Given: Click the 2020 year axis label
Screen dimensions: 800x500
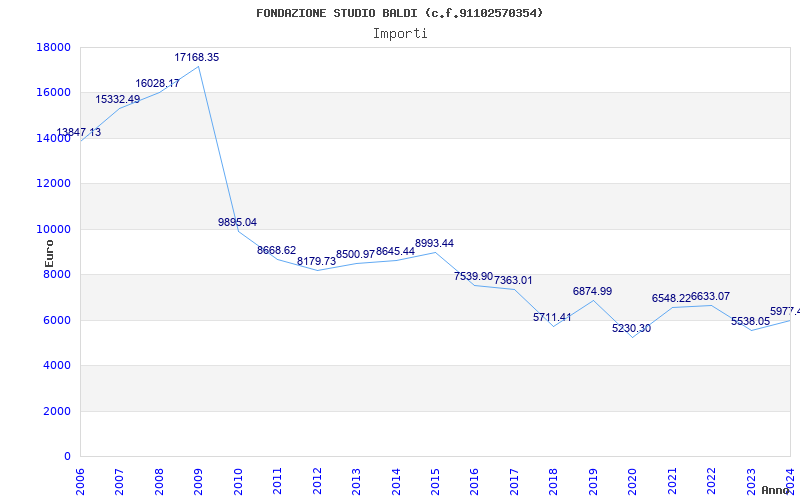Looking at the screenshot, I should click(633, 479).
